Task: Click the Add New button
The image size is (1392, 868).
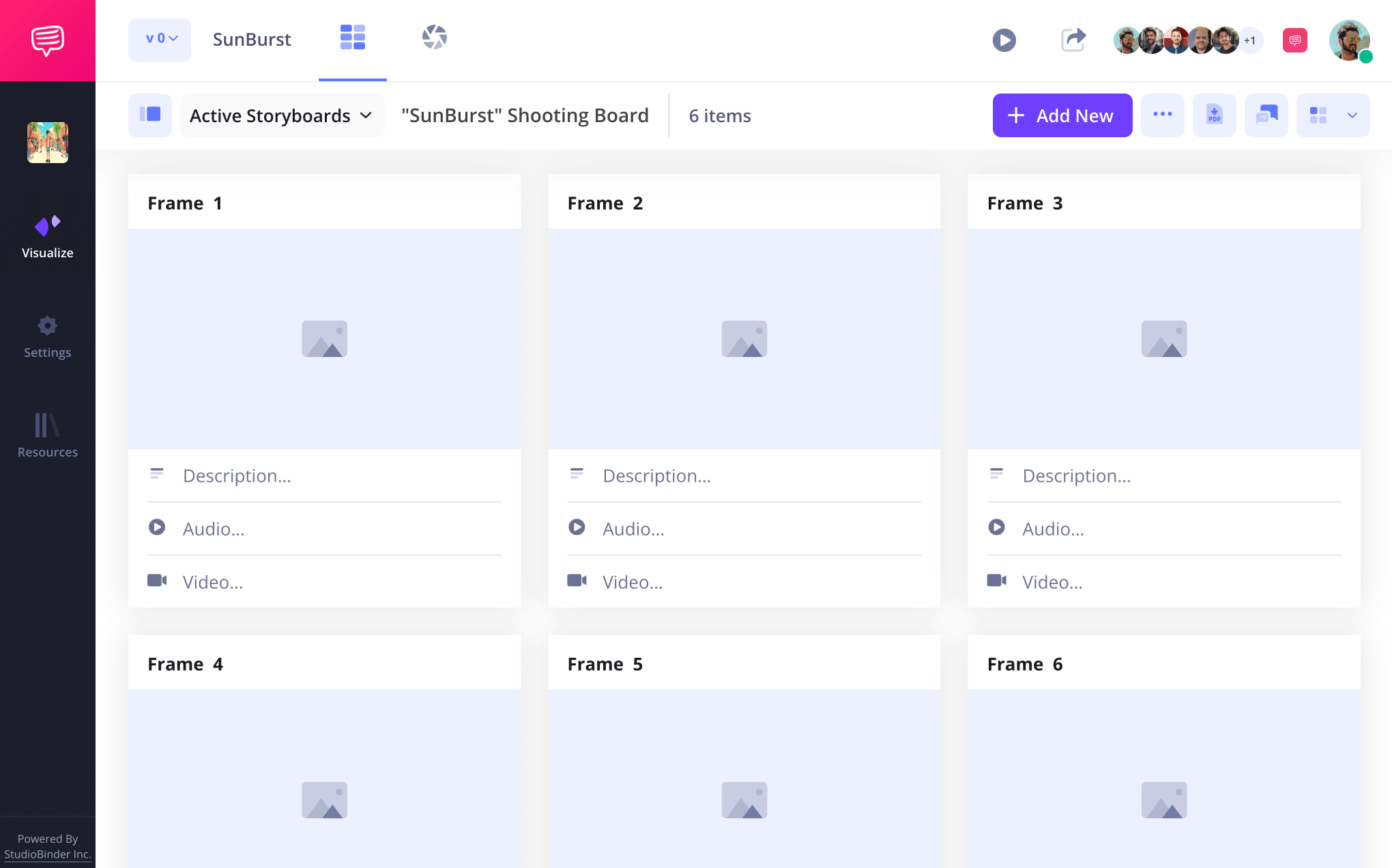Action: click(1062, 115)
